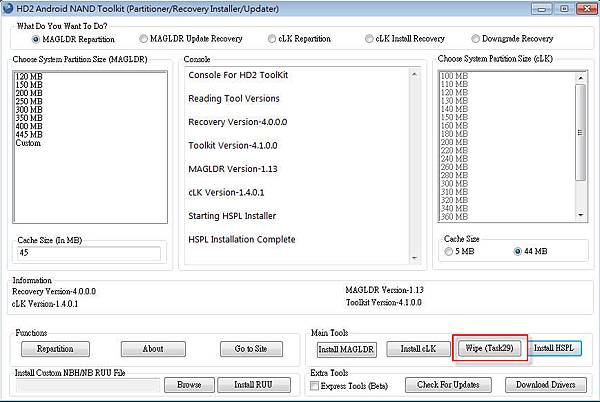Click the cLK list scrollbar down arrow

point(580,215)
